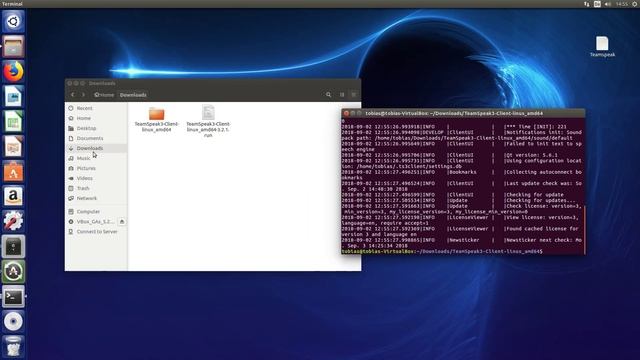Select Desktop in Files sidebar

coord(96,128)
